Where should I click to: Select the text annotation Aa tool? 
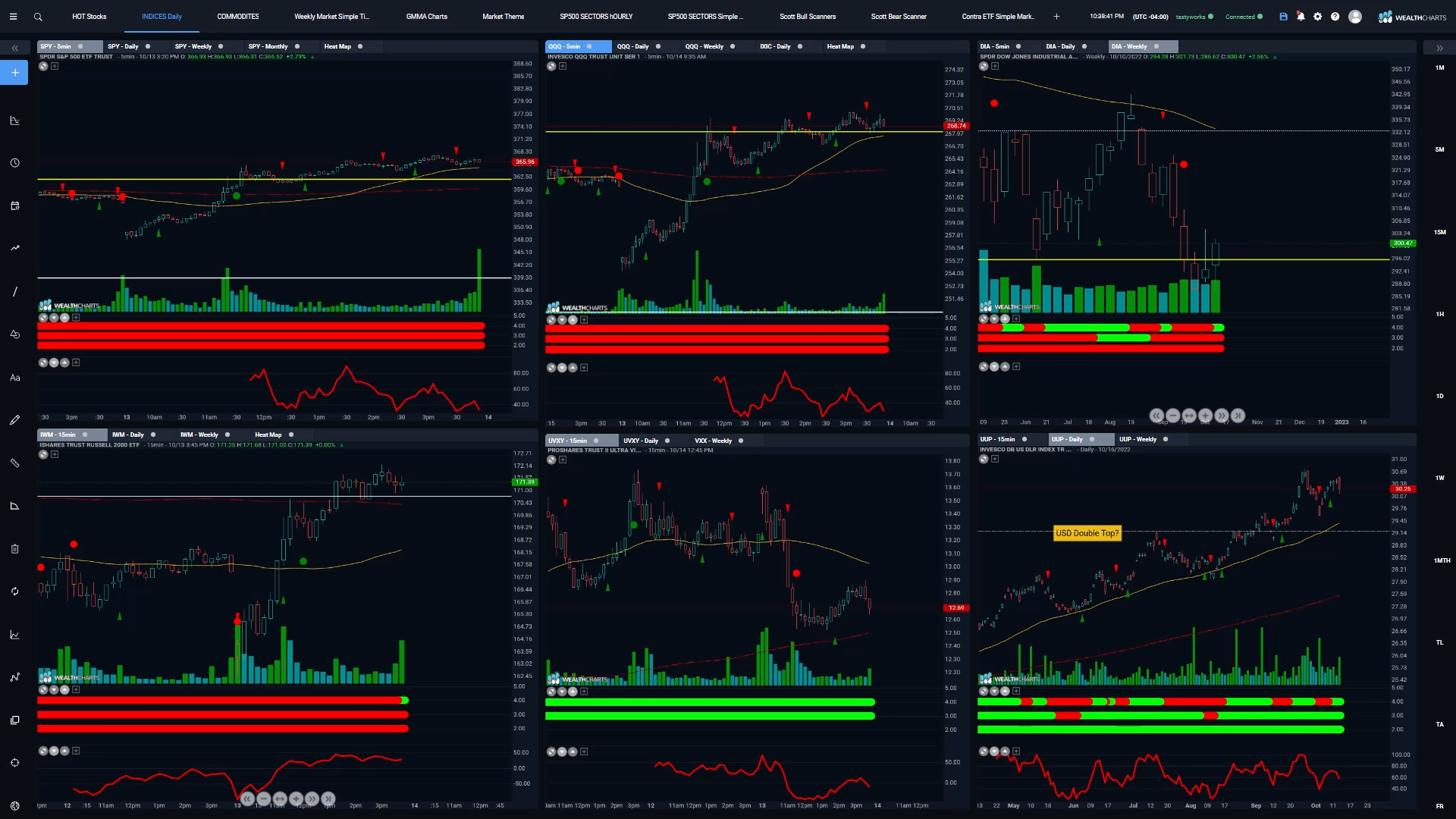point(14,378)
